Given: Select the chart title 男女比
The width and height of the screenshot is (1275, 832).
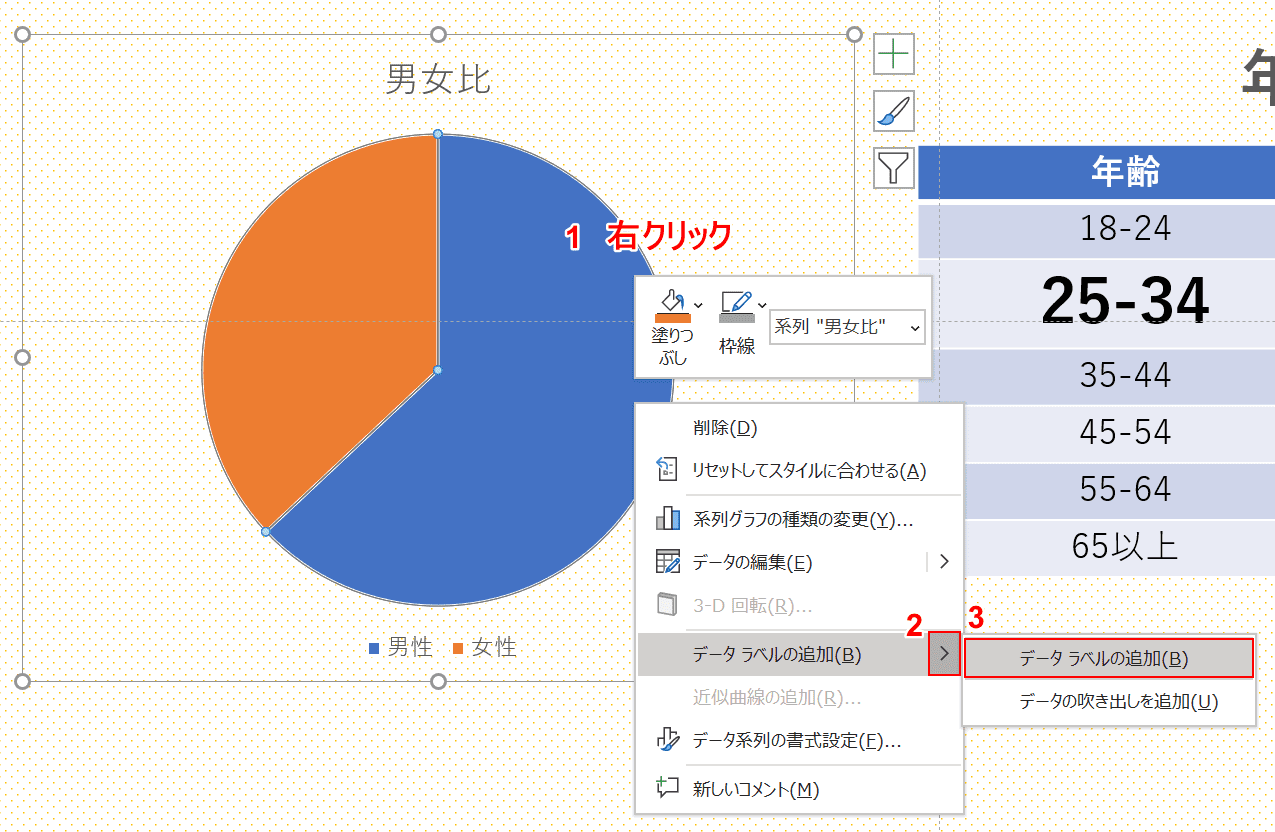Looking at the screenshot, I should [x=438, y=79].
